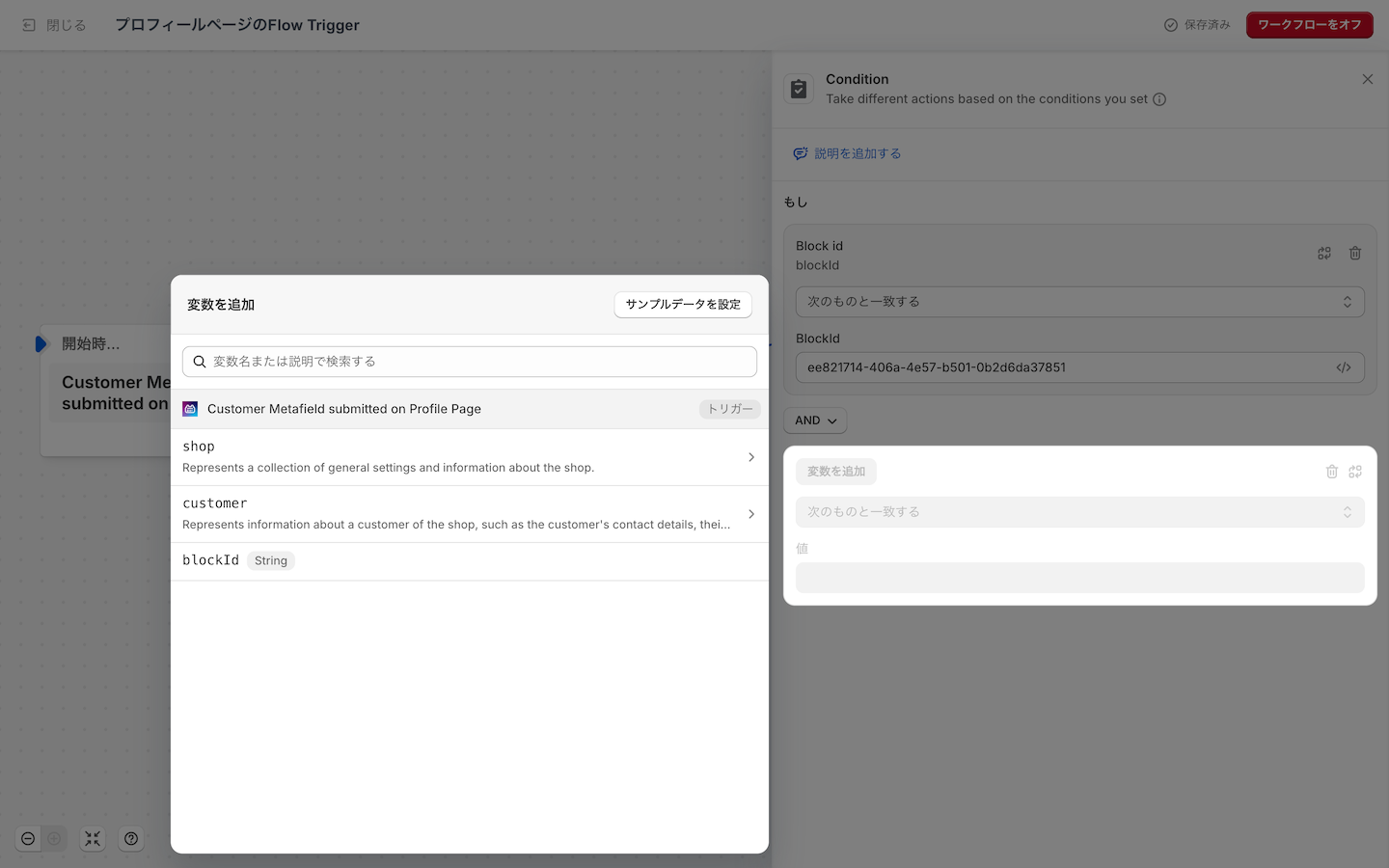This screenshot has height=868, width=1389.
Task: Click the group icon beside Block id trash
Action: point(1324,253)
